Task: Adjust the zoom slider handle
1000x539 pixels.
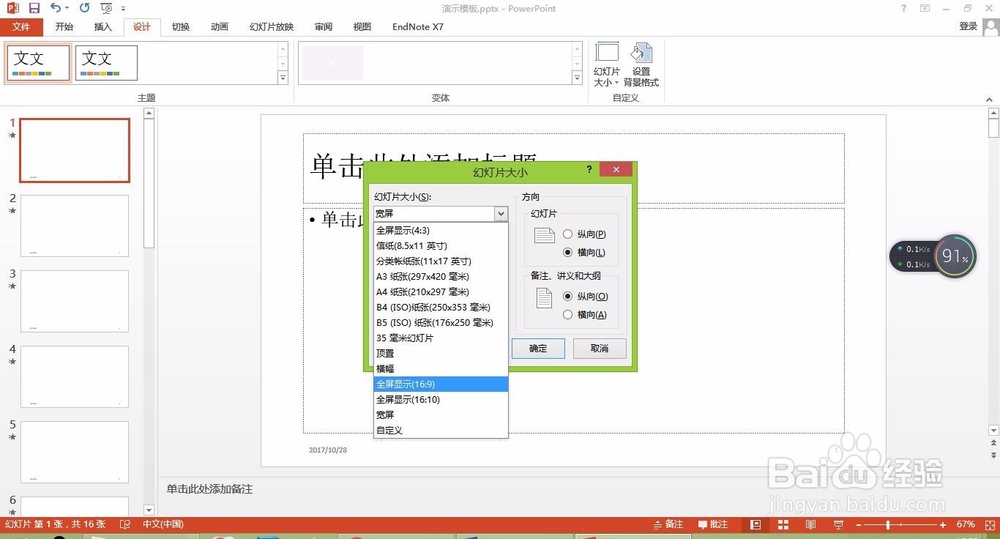Action: 888,524
